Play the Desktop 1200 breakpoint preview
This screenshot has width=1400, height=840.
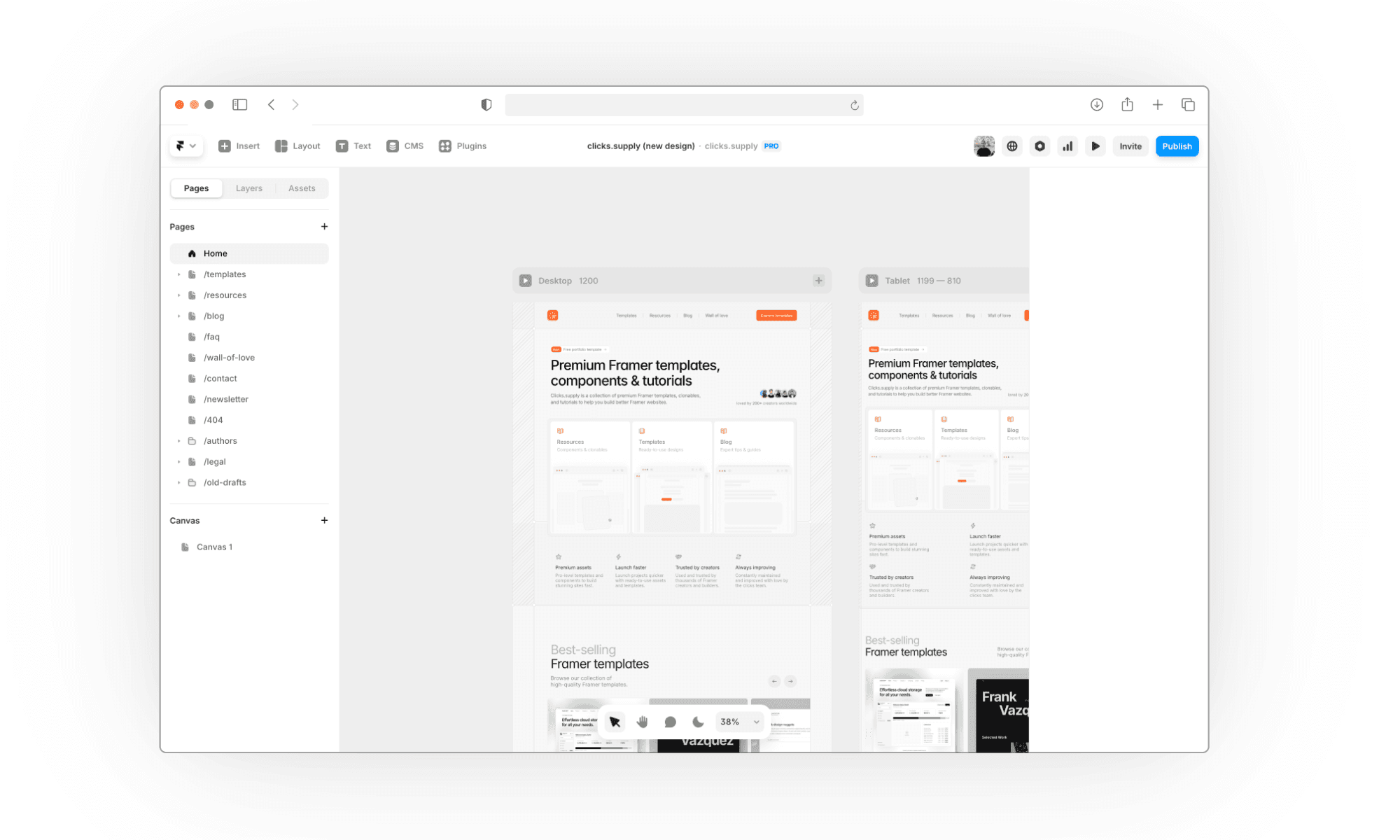tap(526, 281)
